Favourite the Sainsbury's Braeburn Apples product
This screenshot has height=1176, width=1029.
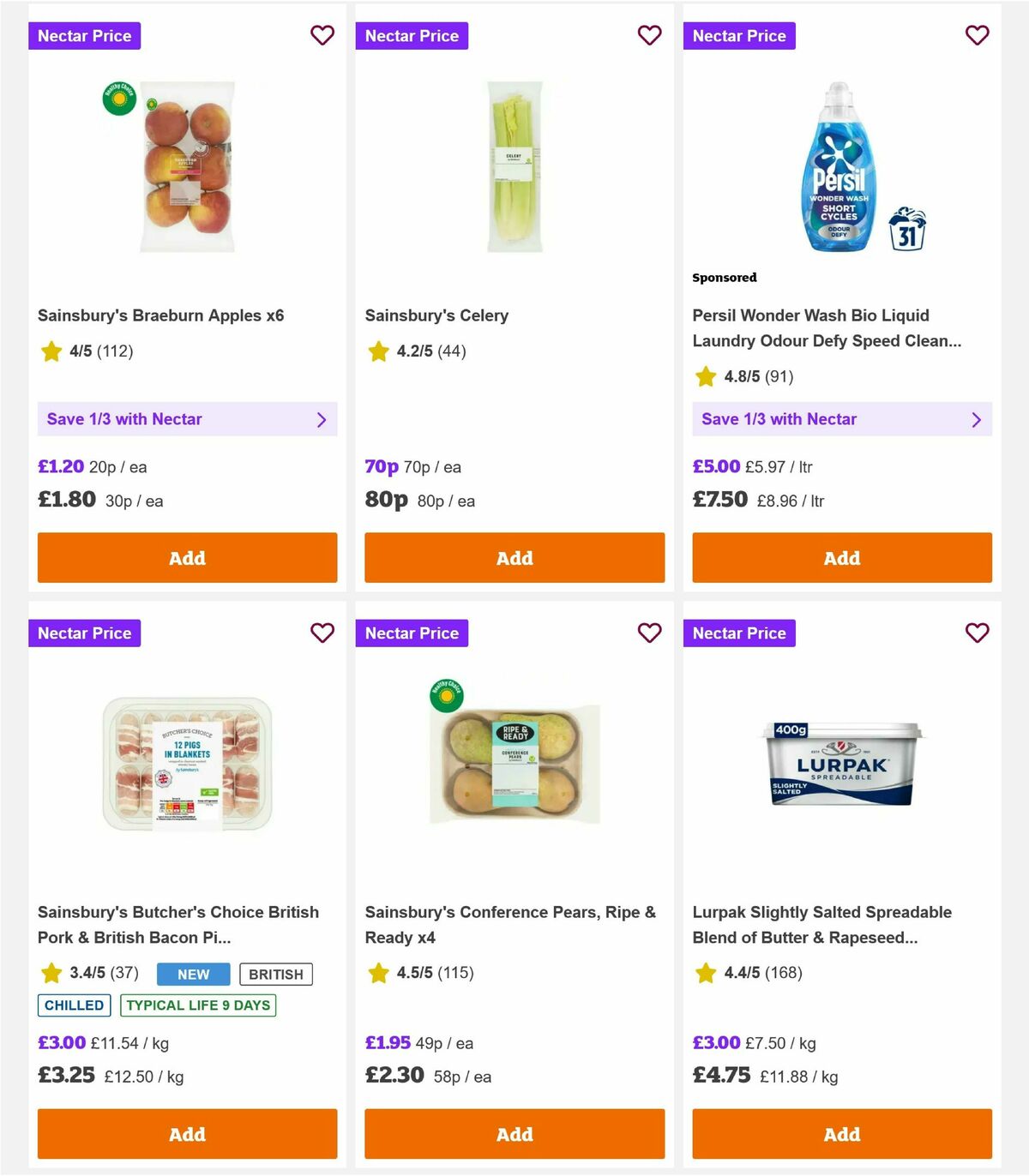pyautogui.click(x=322, y=35)
